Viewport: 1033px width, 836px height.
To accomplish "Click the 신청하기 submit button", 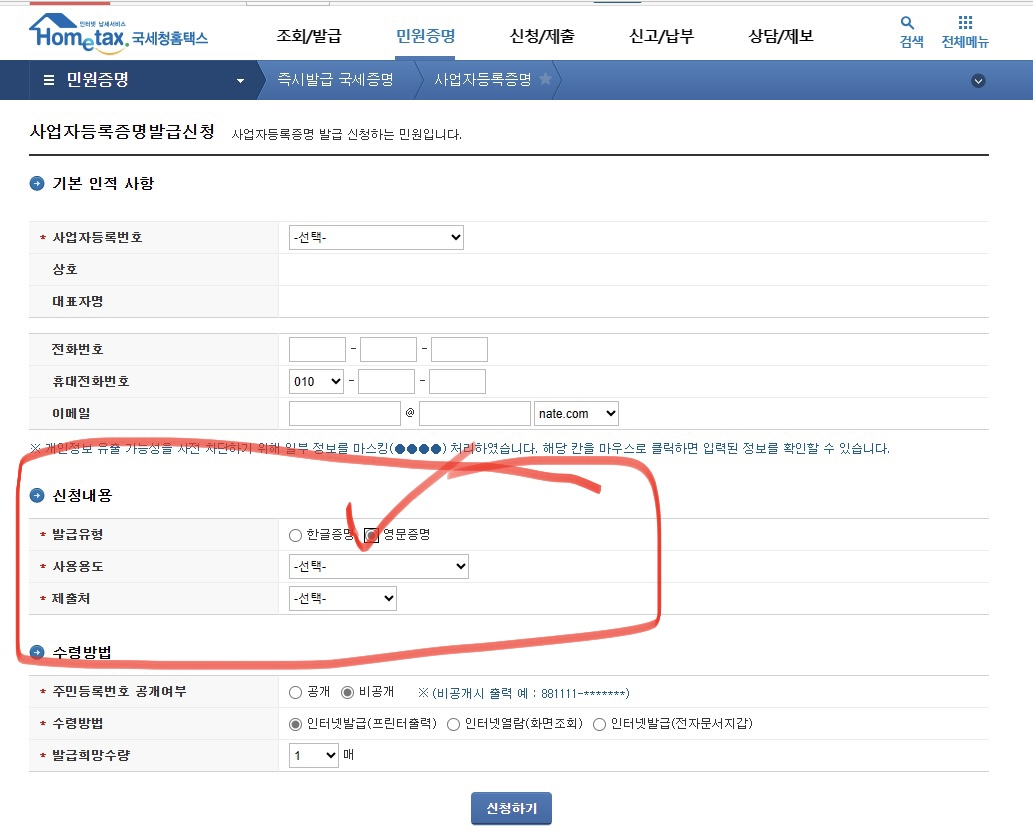I will click(x=511, y=808).
